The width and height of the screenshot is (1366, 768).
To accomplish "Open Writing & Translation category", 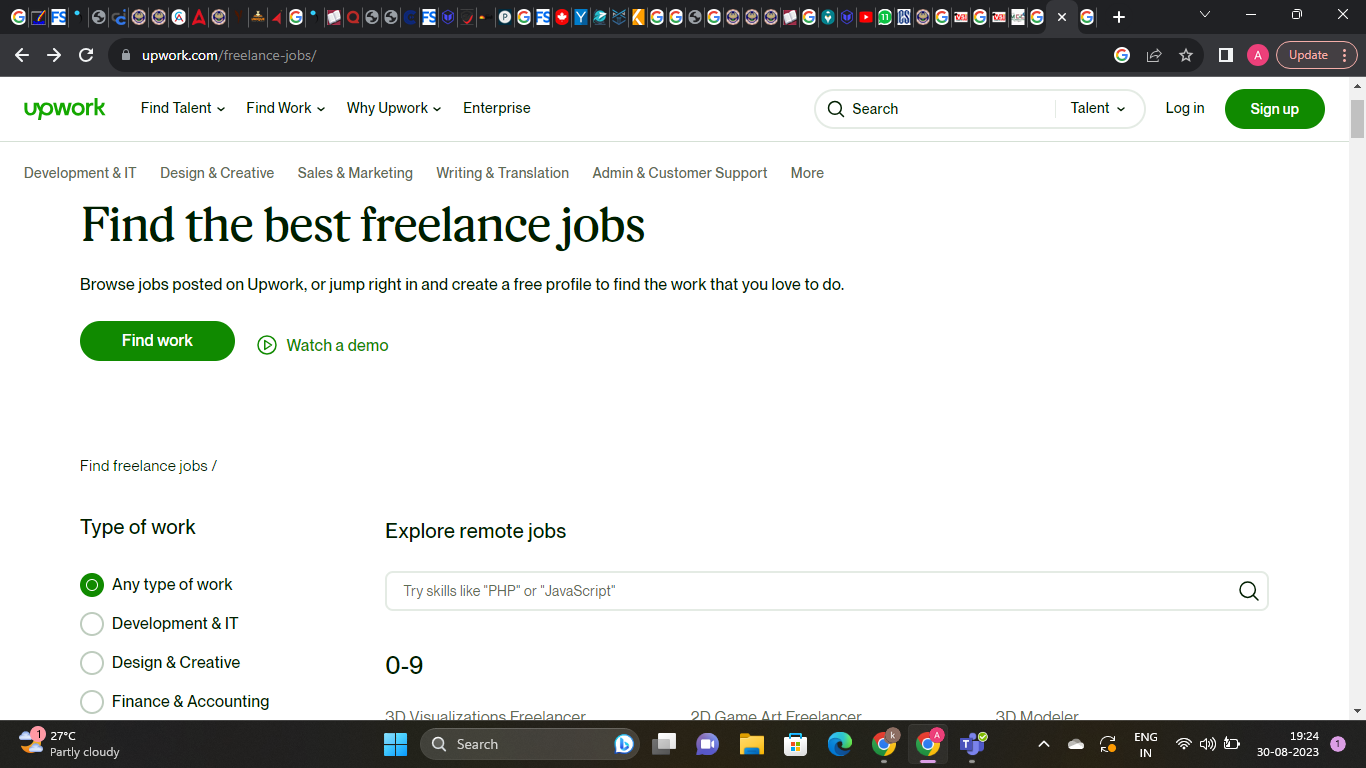I will pyautogui.click(x=502, y=173).
